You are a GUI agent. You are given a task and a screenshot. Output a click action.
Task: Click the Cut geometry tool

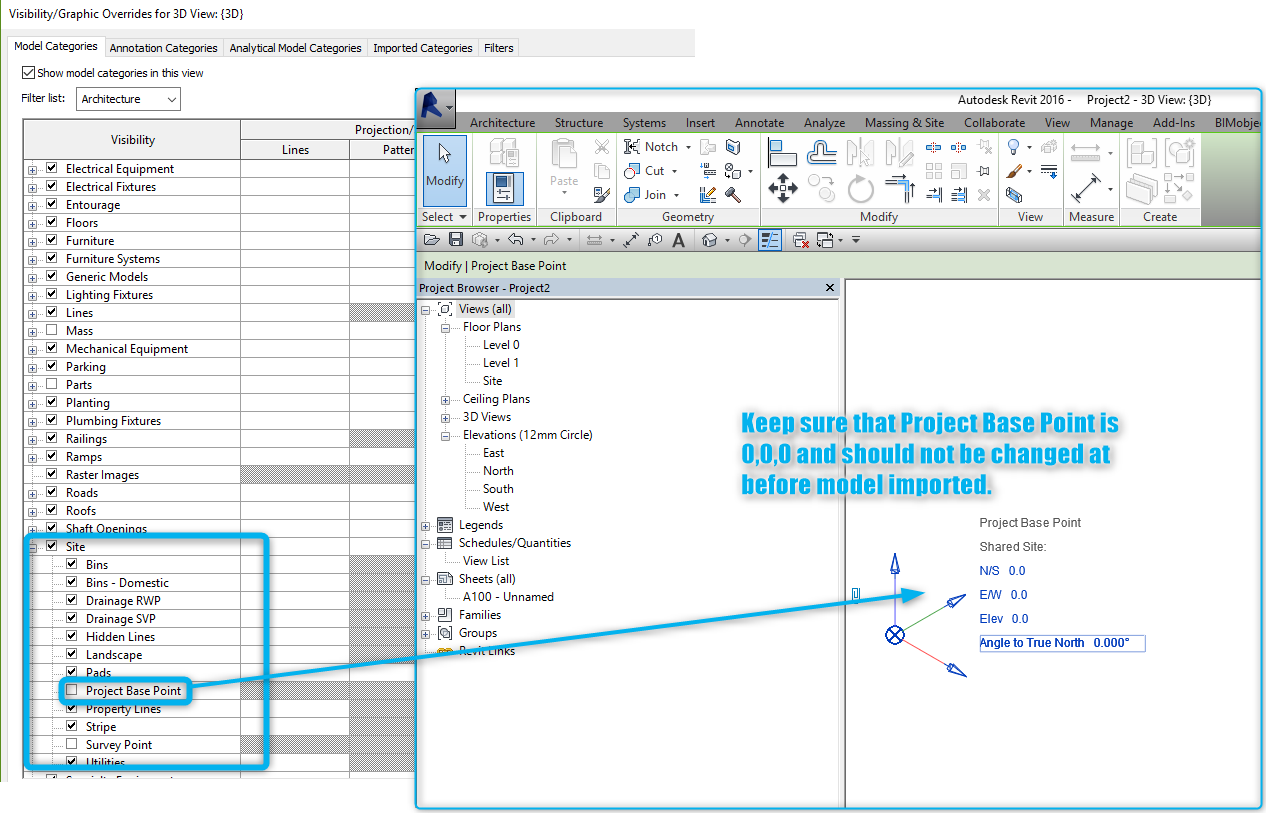pos(645,170)
